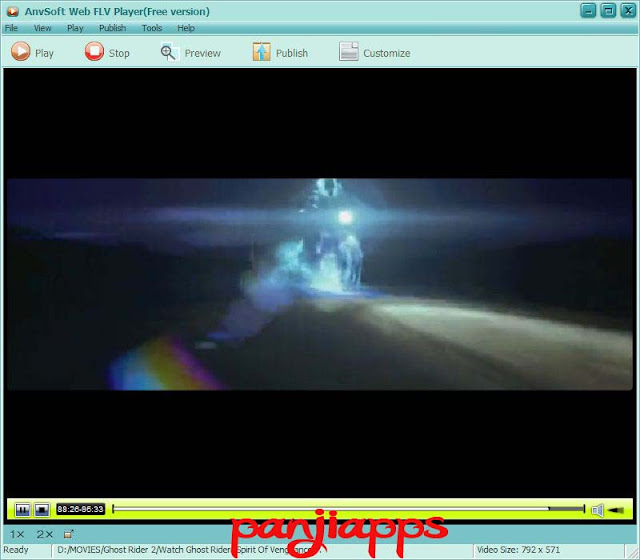Open the Tools menu

point(152,28)
